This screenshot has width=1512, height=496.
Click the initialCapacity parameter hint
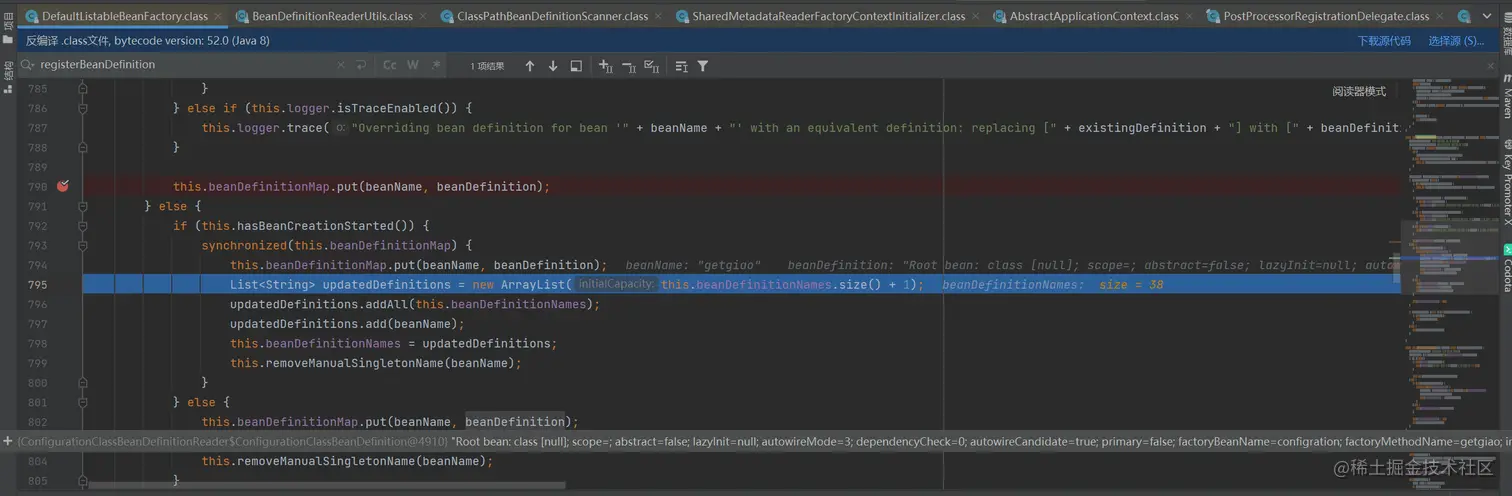[617, 284]
